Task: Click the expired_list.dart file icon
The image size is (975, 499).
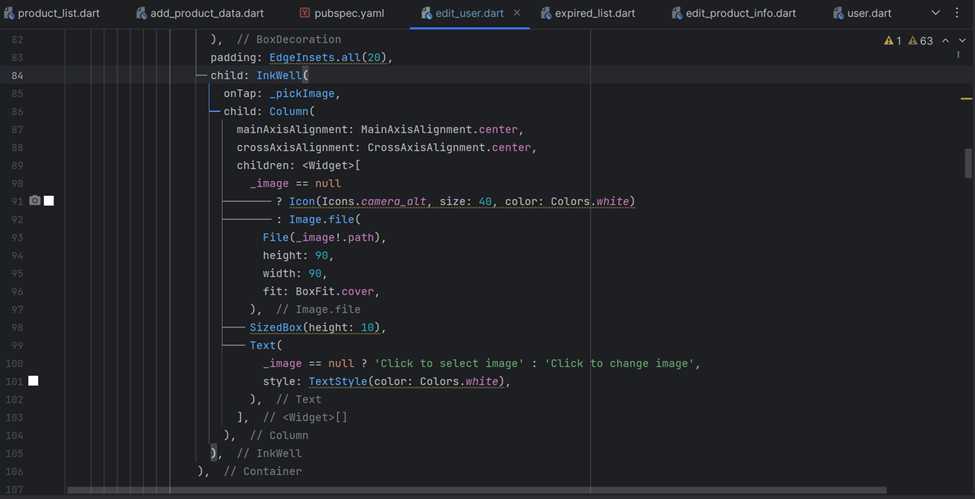Action: 546,13
